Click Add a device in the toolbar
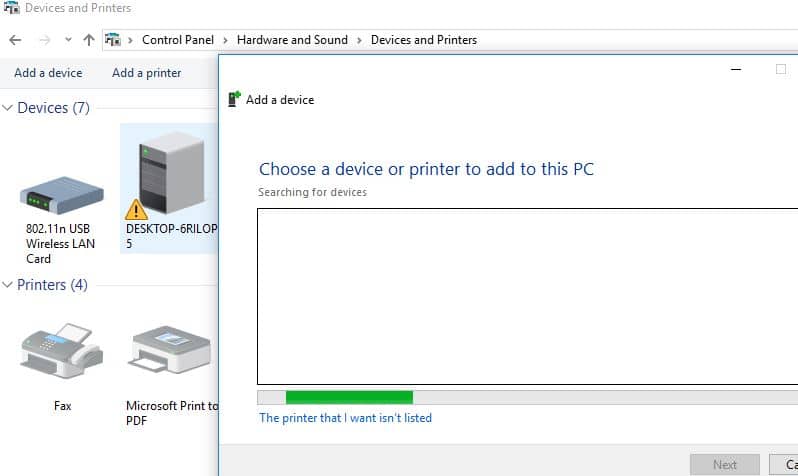 (x=48, y=73)
